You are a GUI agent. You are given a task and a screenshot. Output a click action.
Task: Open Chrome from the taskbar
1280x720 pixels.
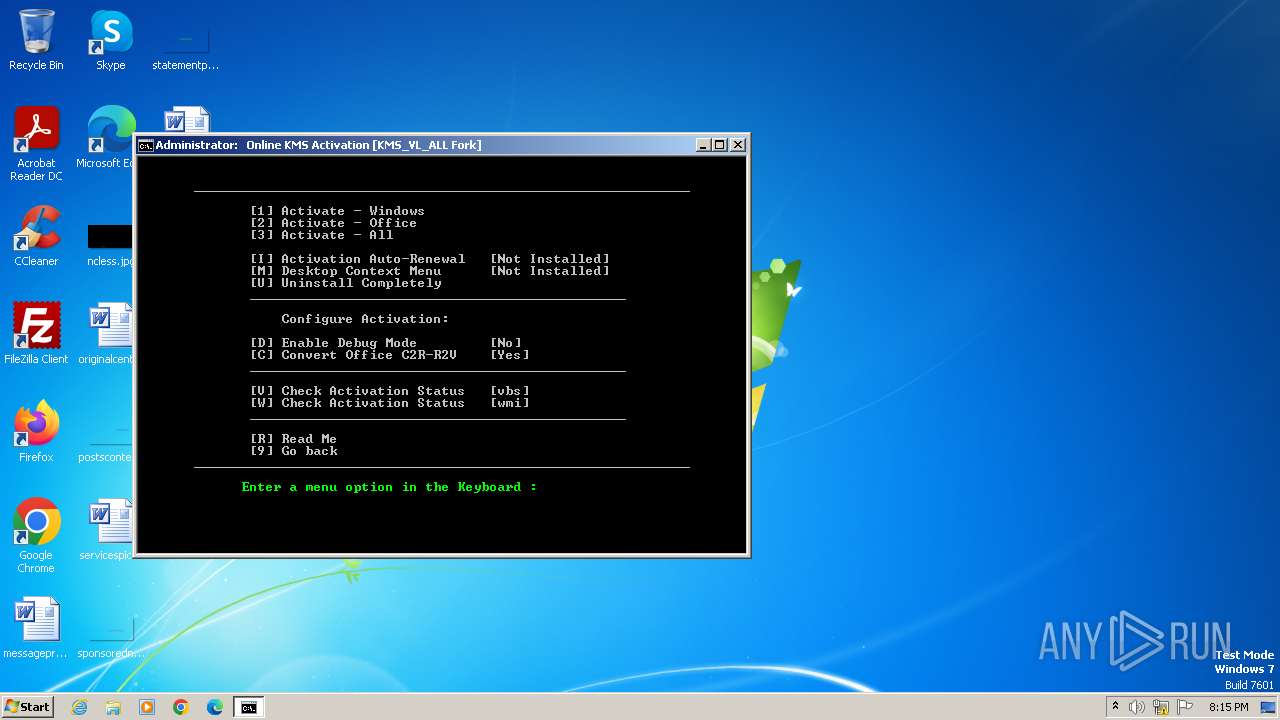181,707
